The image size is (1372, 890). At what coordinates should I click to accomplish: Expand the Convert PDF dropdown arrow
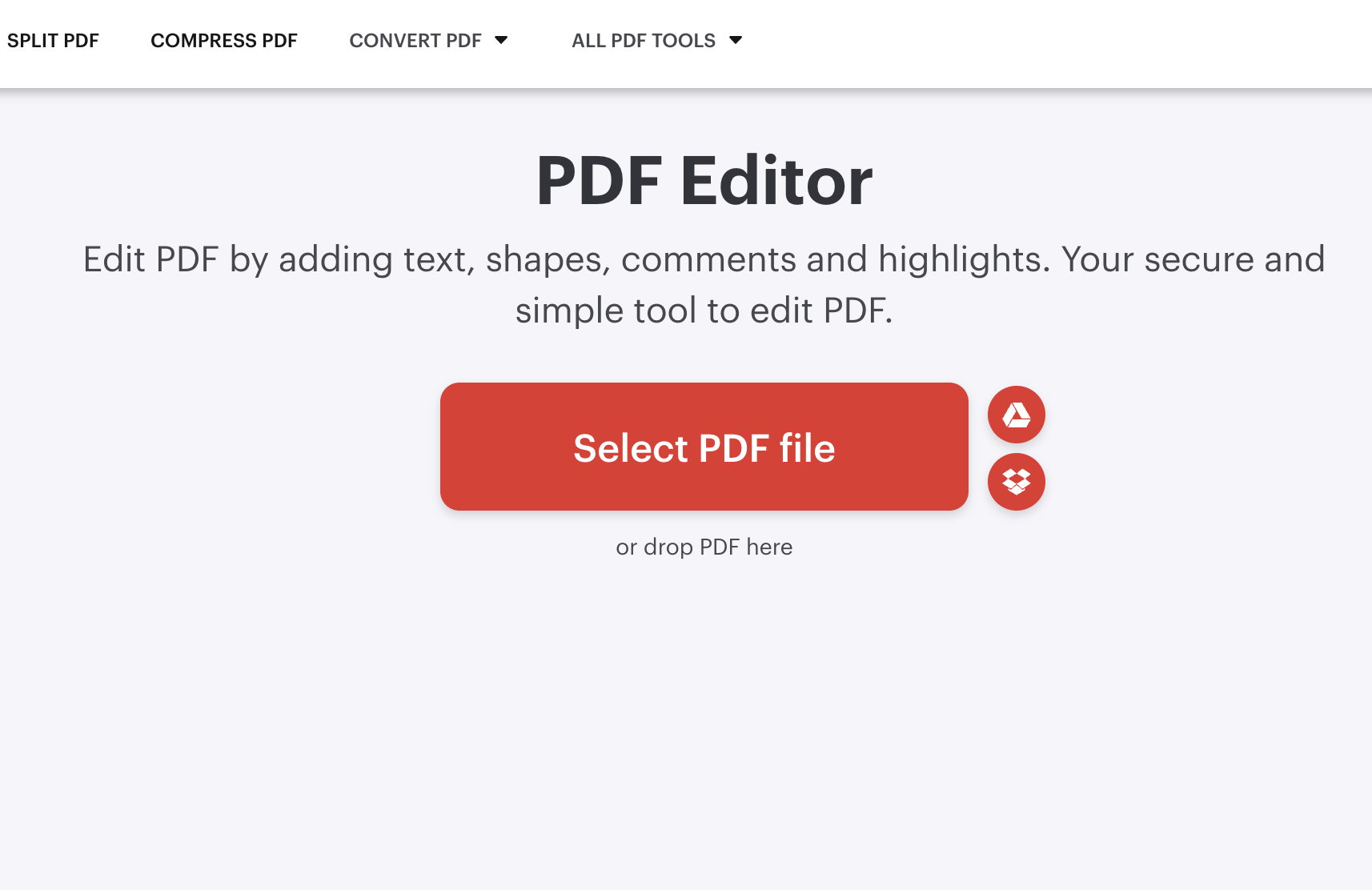click(x=501, y=40)
